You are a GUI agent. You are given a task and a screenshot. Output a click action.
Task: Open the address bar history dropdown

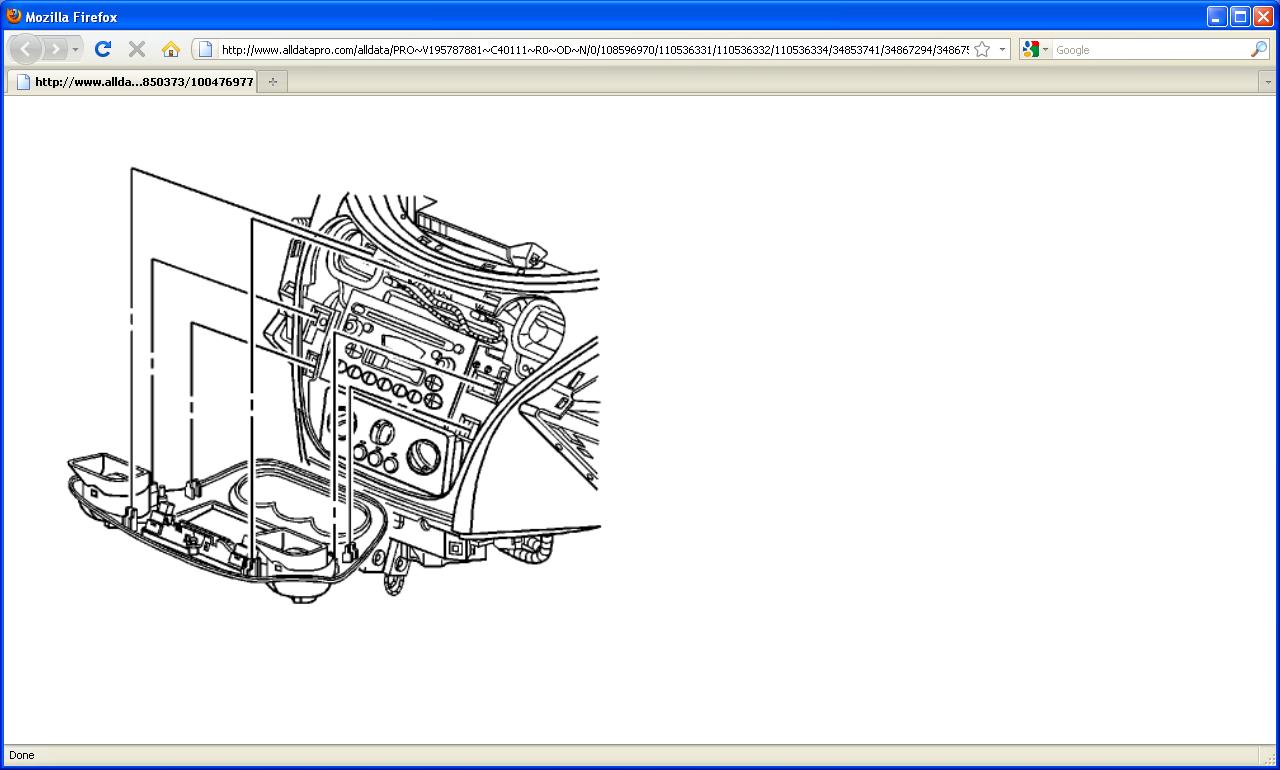tap(1002, 49)
